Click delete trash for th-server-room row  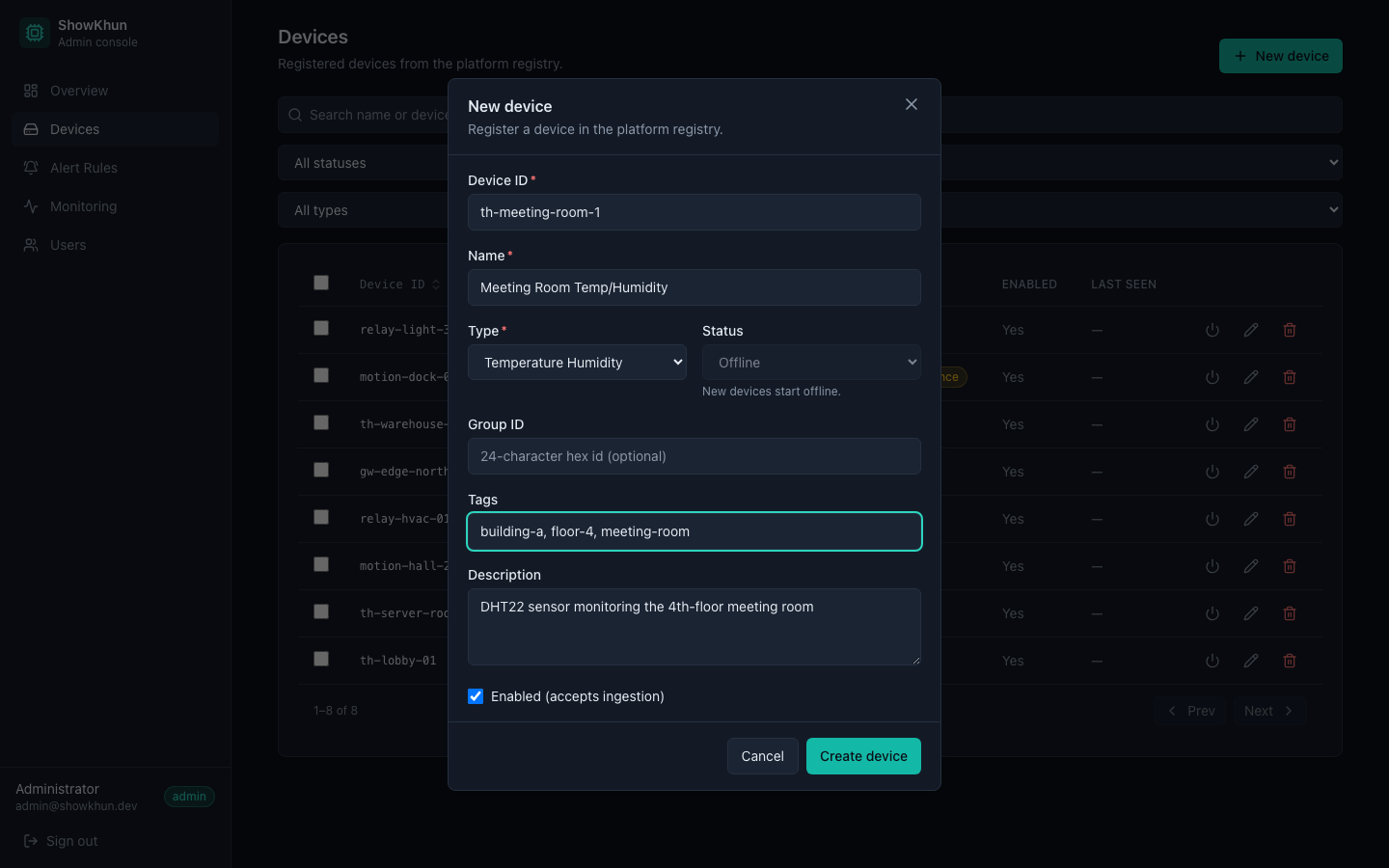coord(1290,613)
